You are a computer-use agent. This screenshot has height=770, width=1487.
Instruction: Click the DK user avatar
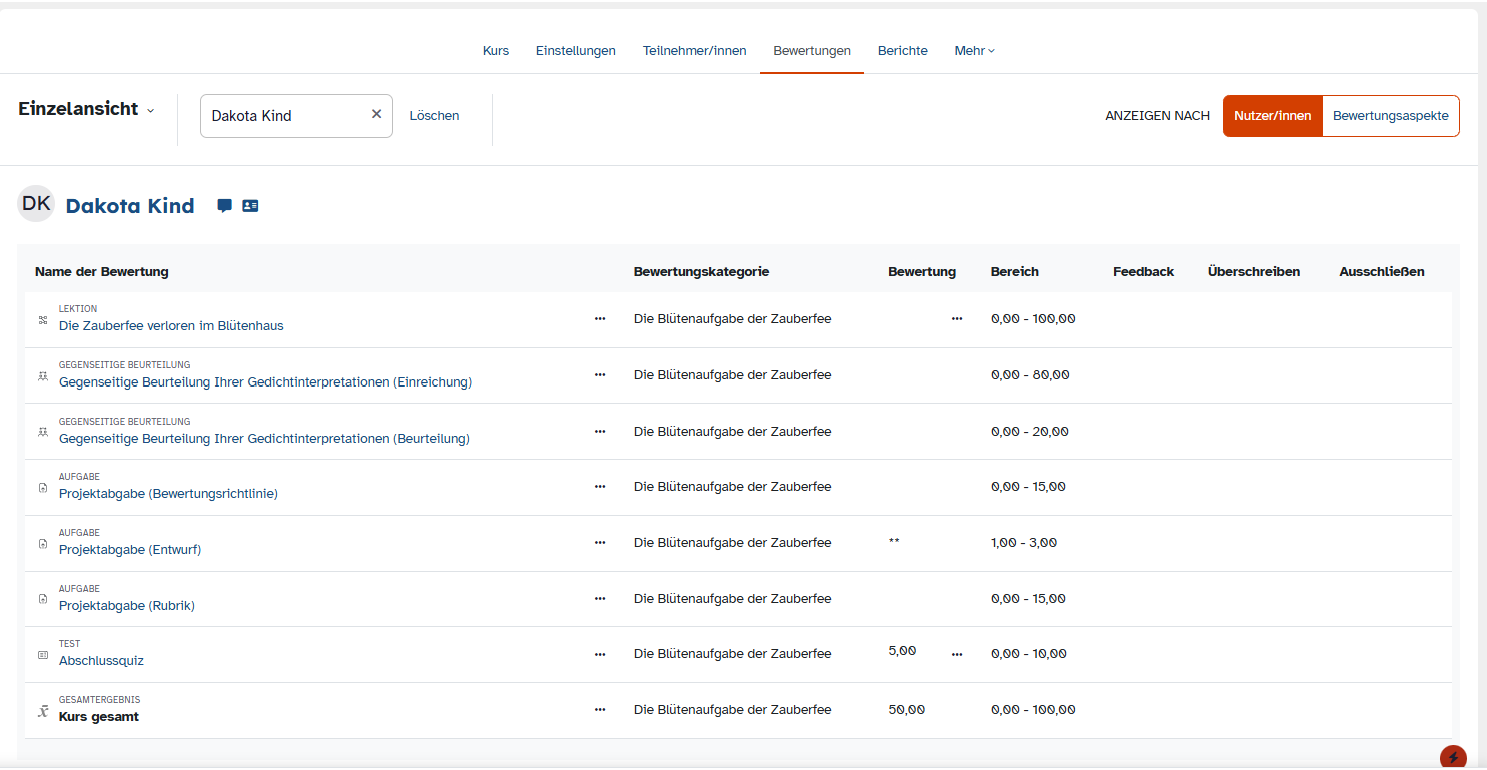point(36,204)
